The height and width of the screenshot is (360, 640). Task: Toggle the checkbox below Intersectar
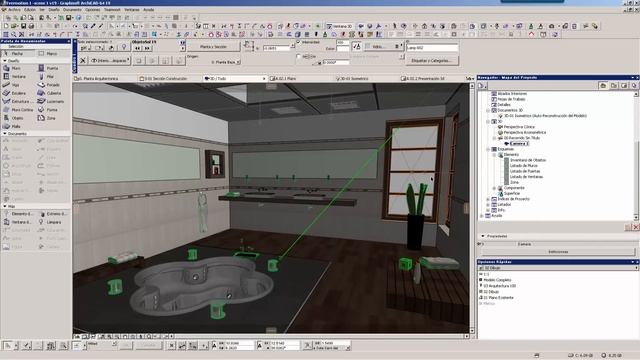click(x=298, y=56)
